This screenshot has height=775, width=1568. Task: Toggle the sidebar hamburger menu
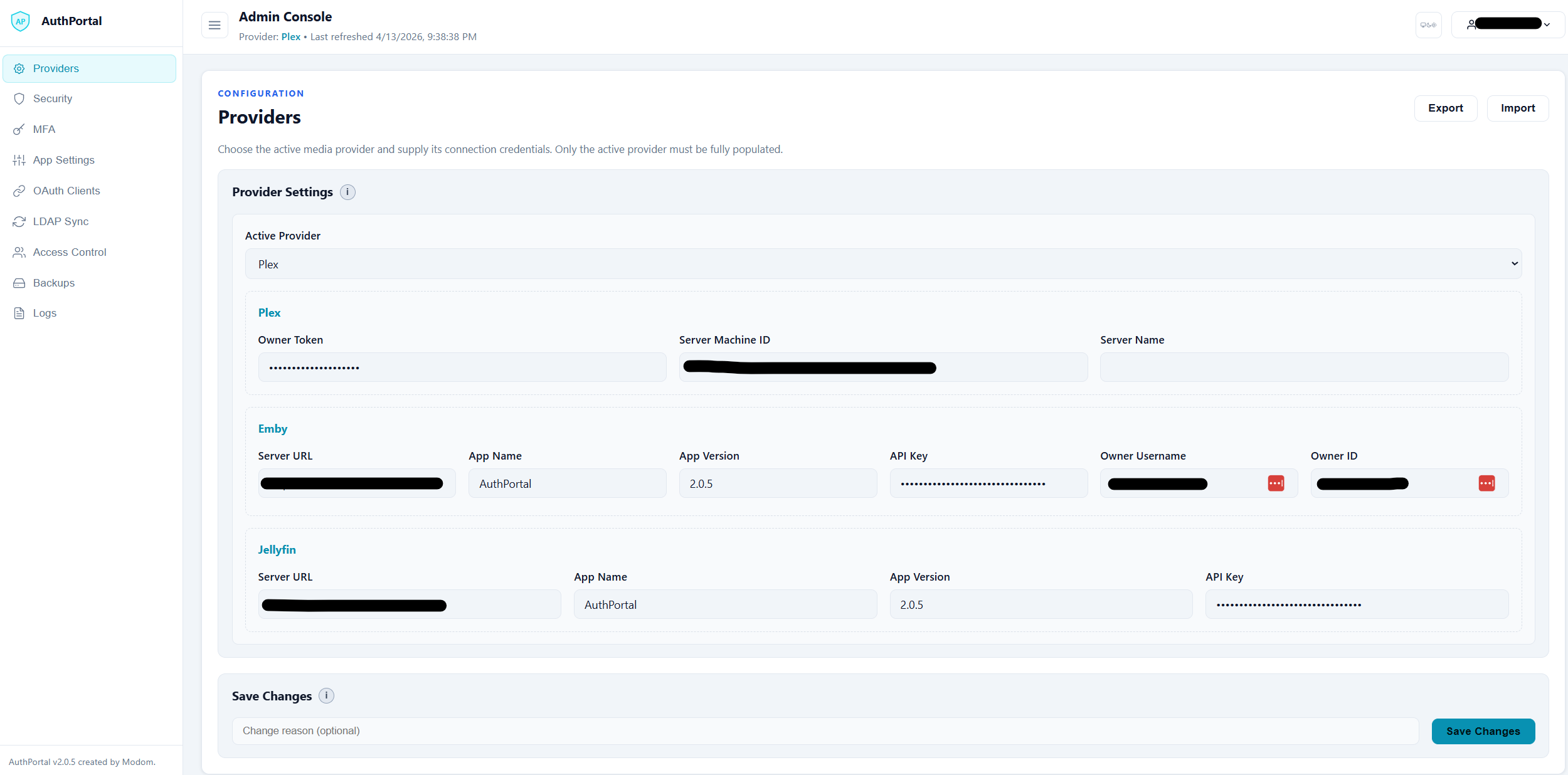click(x=215, y=25)
